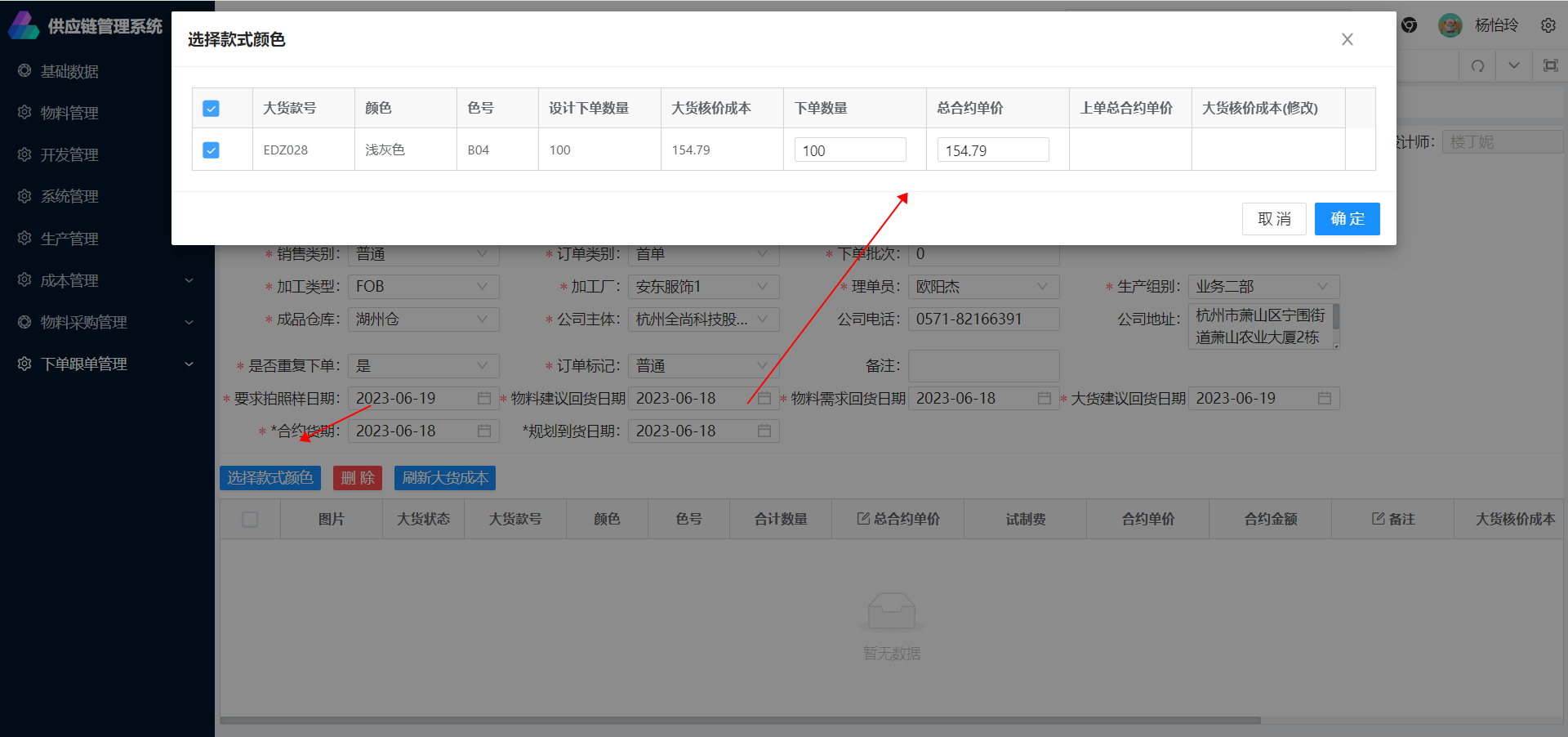This screenshot has height=737, width=1568.
Task: Expand the 是否重复下单 dropdown
Action: coord(423,366)
